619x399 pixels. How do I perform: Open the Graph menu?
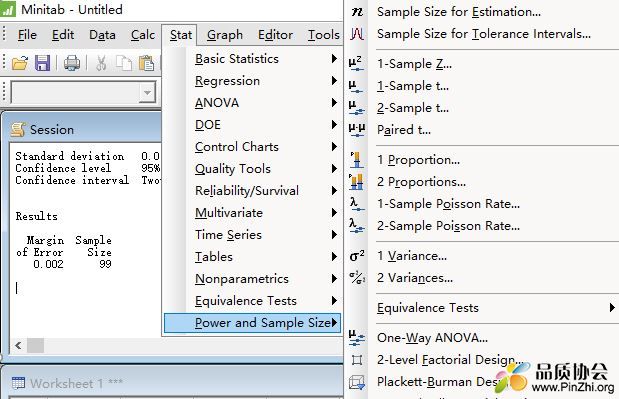click(x=225, y=35)
